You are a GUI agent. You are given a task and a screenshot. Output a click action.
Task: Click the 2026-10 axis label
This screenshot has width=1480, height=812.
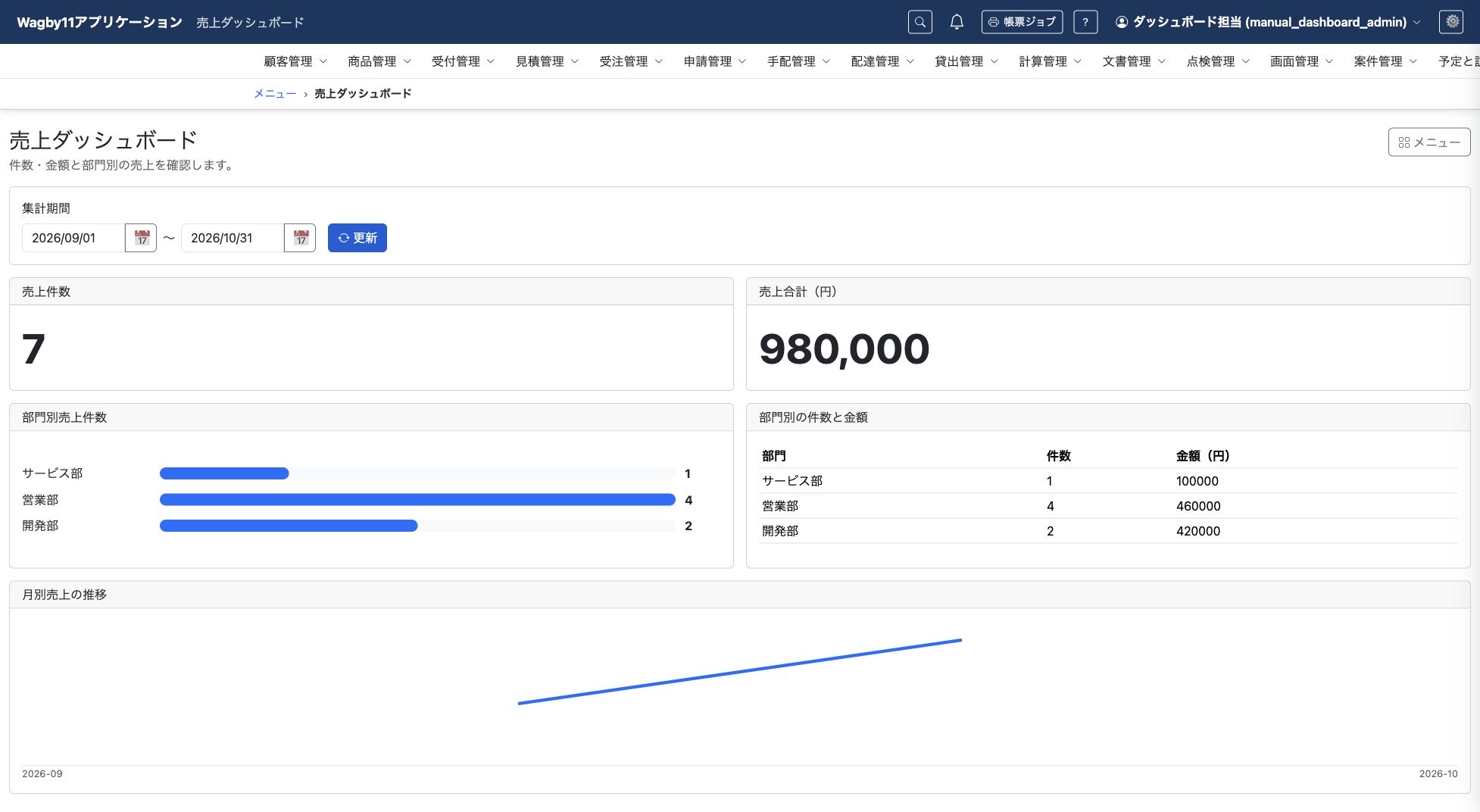[x=1438, y=773]
